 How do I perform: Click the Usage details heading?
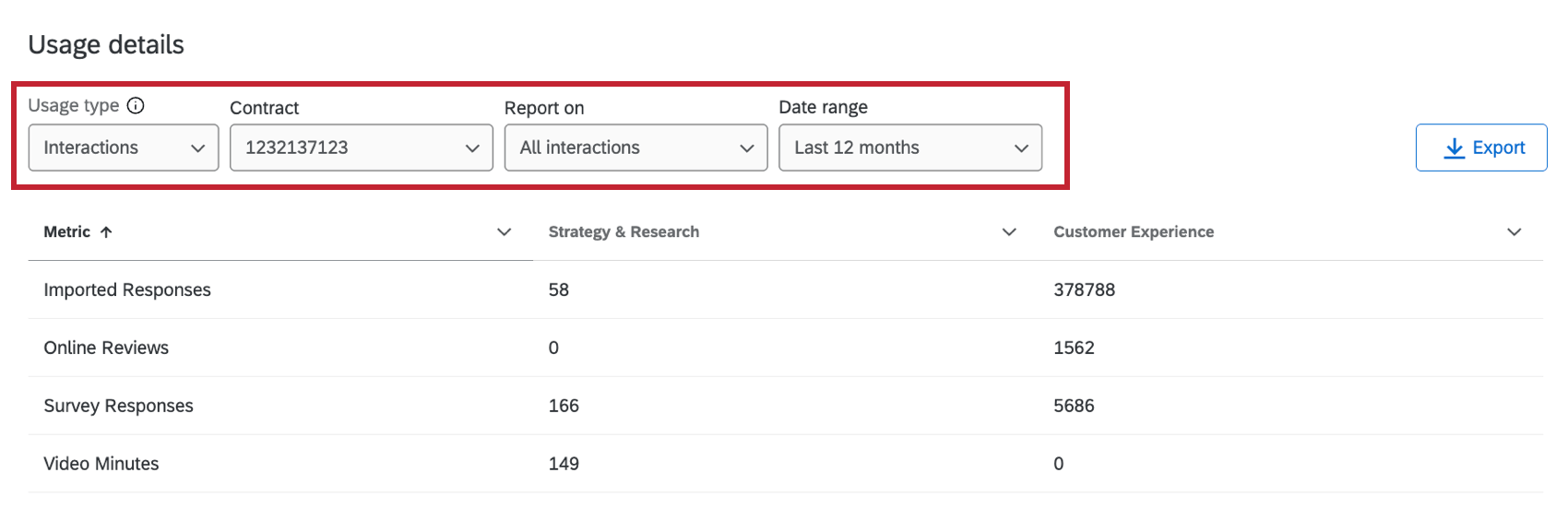106,44
